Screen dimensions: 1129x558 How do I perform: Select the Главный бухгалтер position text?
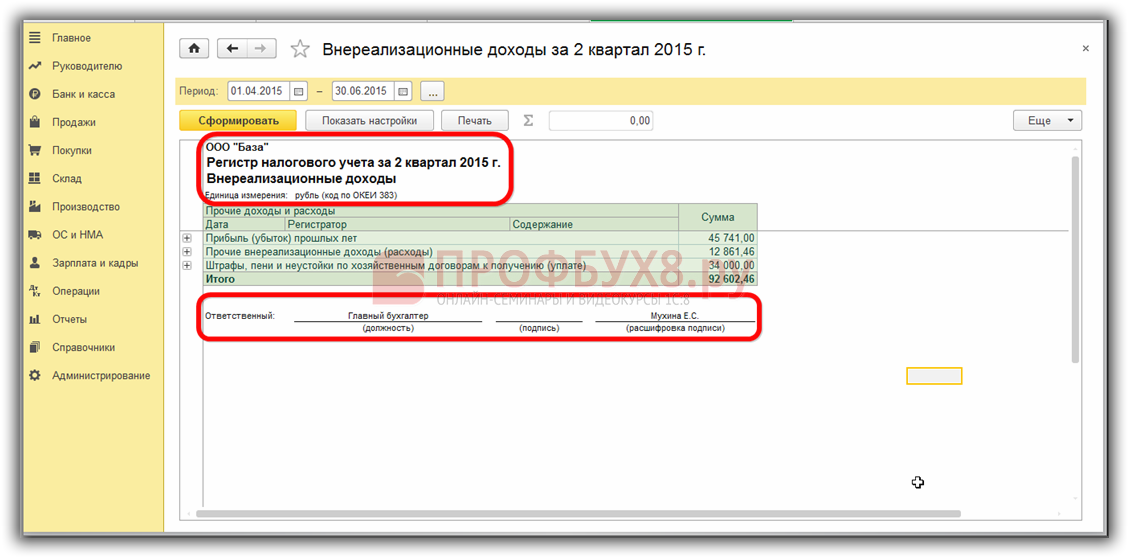(x=387, y=315)
